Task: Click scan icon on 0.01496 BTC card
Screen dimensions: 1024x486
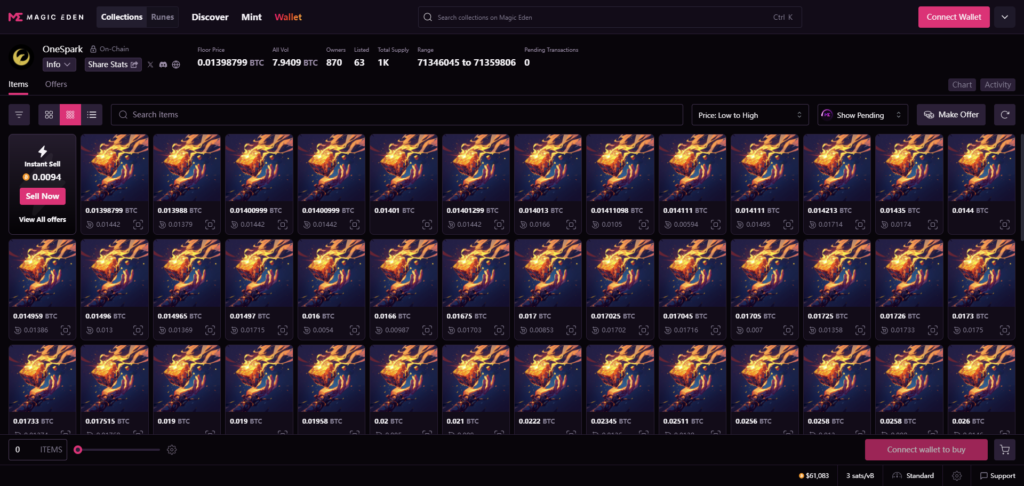Action: pos(138,330)
